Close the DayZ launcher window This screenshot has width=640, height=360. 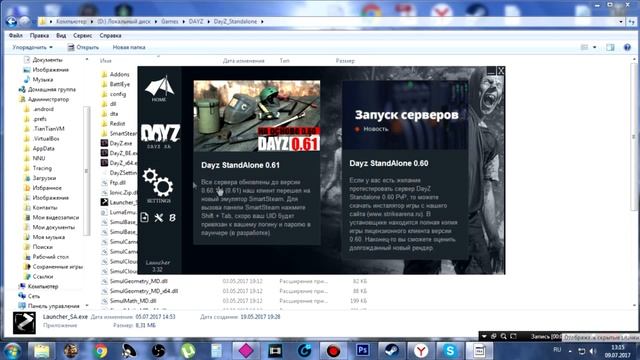click(x=501, y=71)
